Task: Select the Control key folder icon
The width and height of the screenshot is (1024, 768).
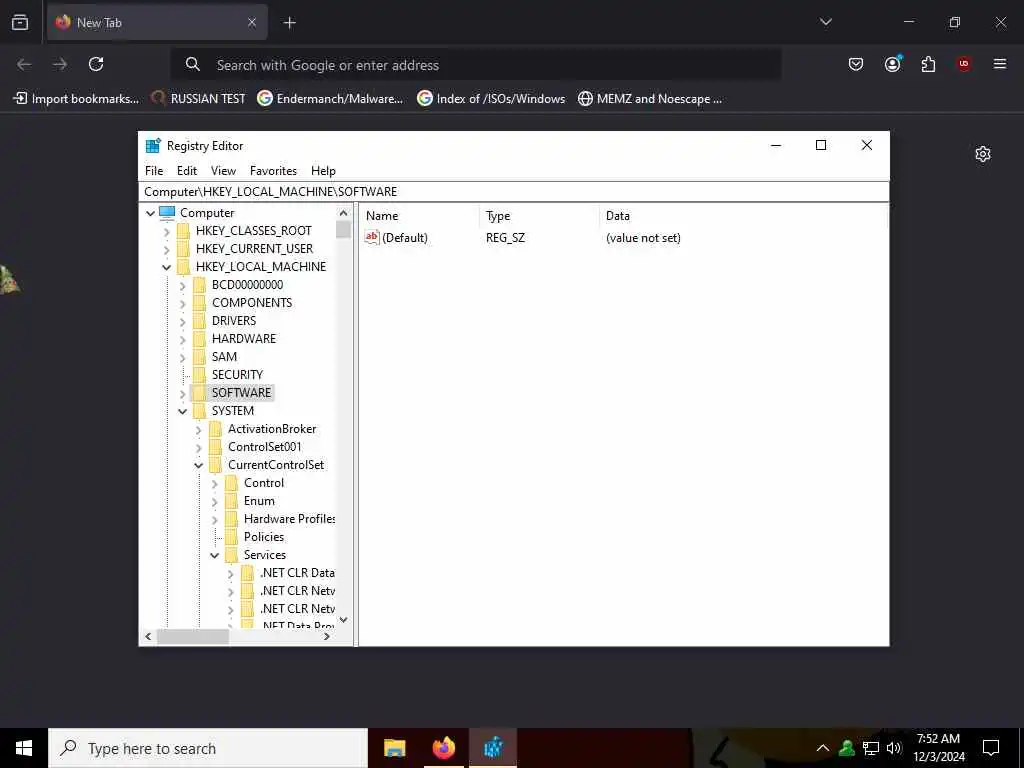Action: click(x=231, y=483)
